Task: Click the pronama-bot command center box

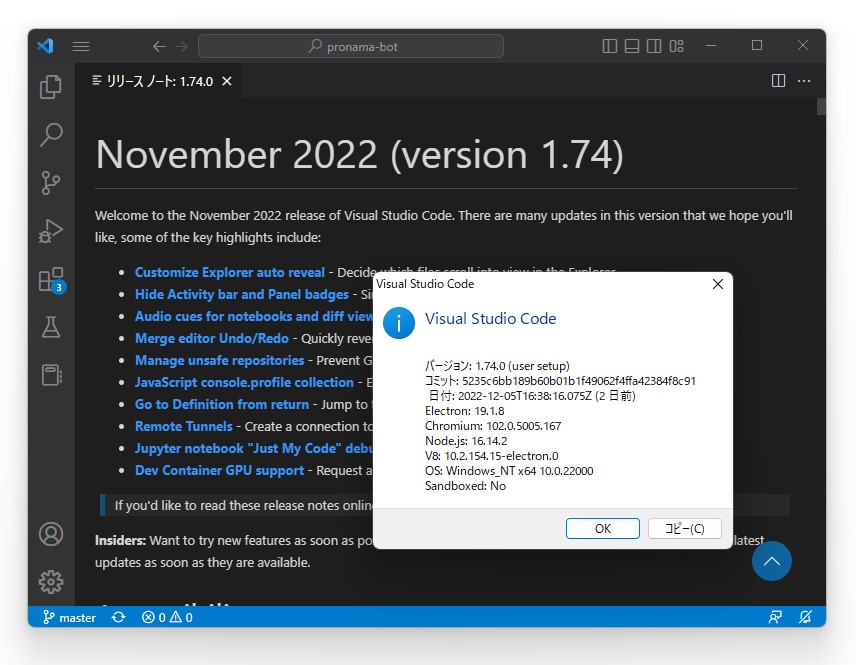Action: click(351, 45)
